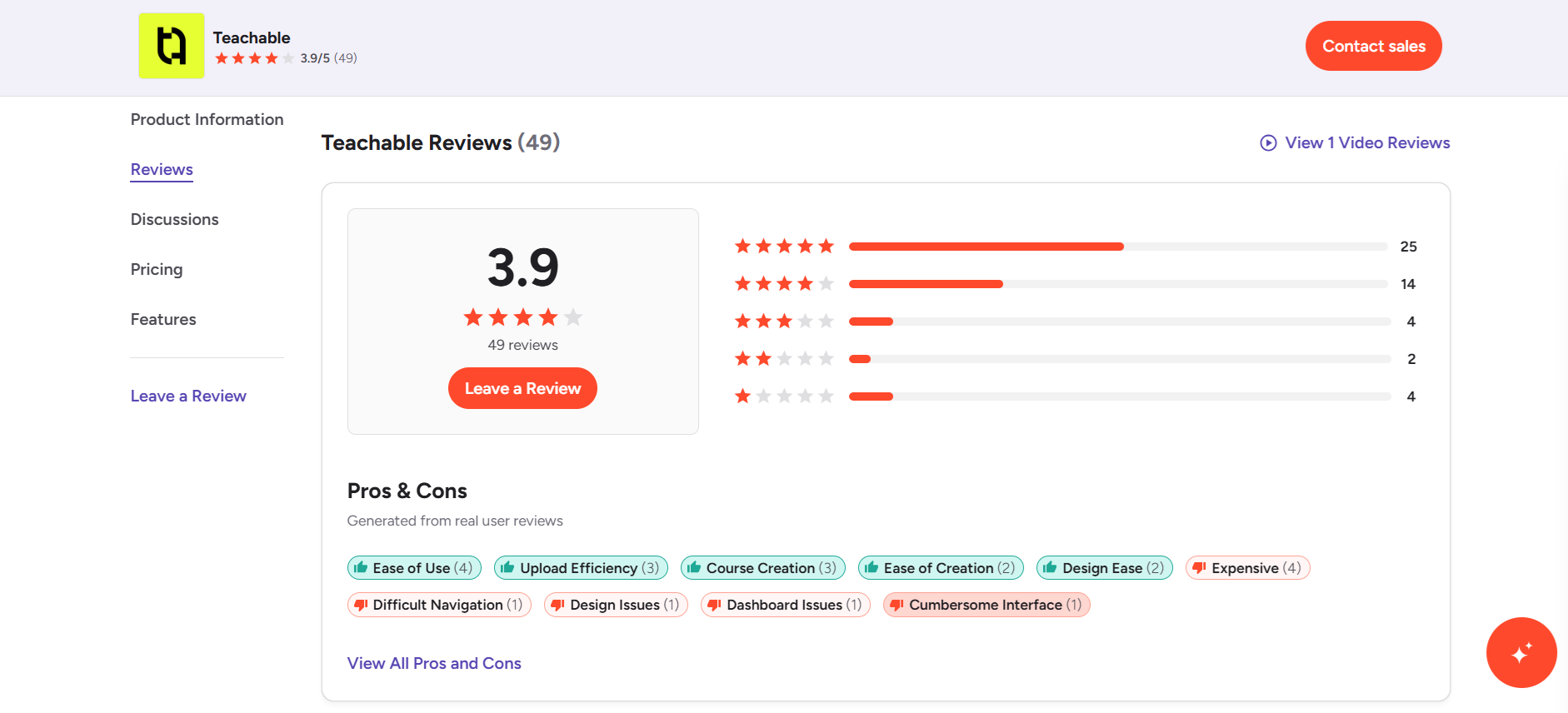The width and height of the screenshot is (1568, 713).
Task: Select the Ease of Creation (2) tag
Action: click(x=941, y=568)
